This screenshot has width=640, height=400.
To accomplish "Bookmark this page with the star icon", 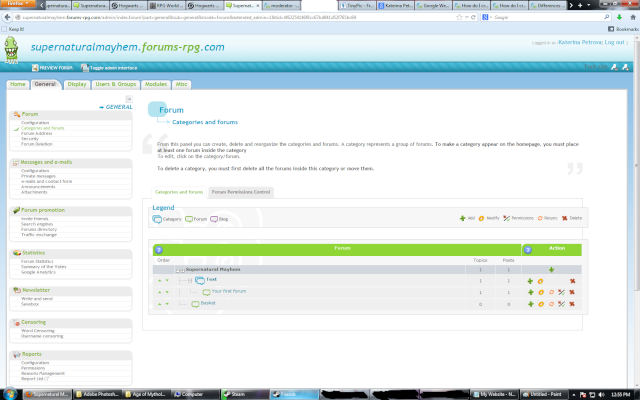I will click(459, 17).
